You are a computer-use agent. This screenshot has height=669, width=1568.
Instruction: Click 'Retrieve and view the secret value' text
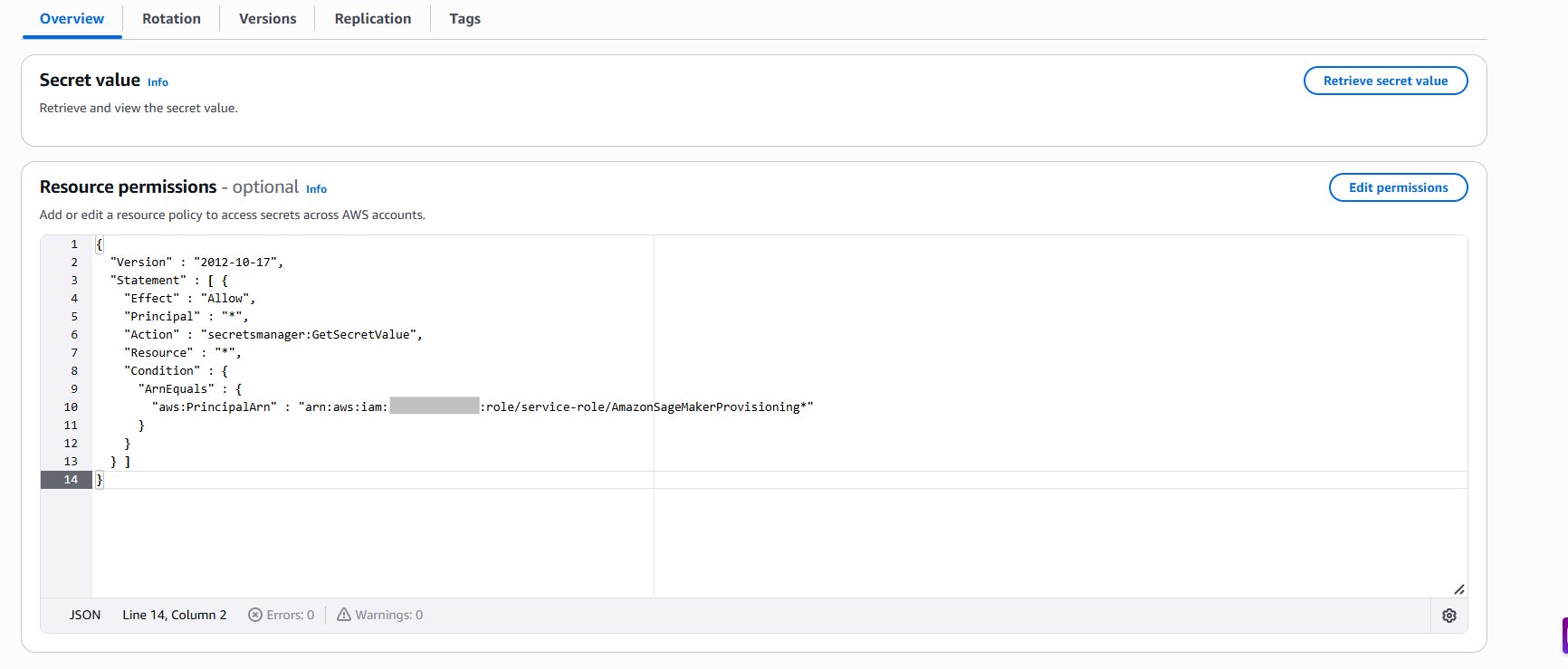139,108
